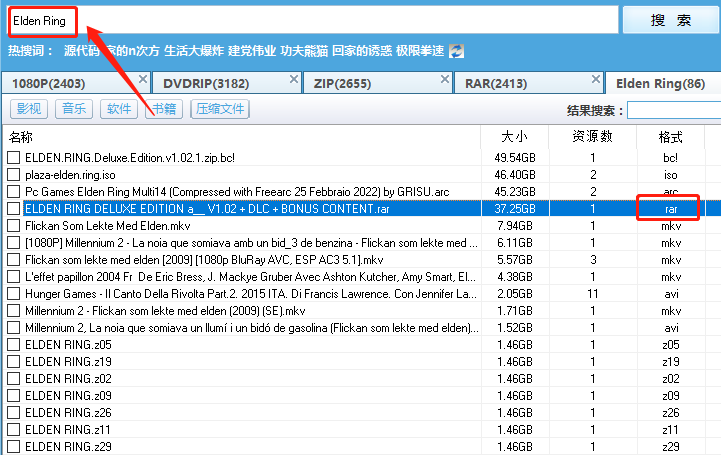
Task: Click hot search word 源代码
Action: tap(81, 51)
